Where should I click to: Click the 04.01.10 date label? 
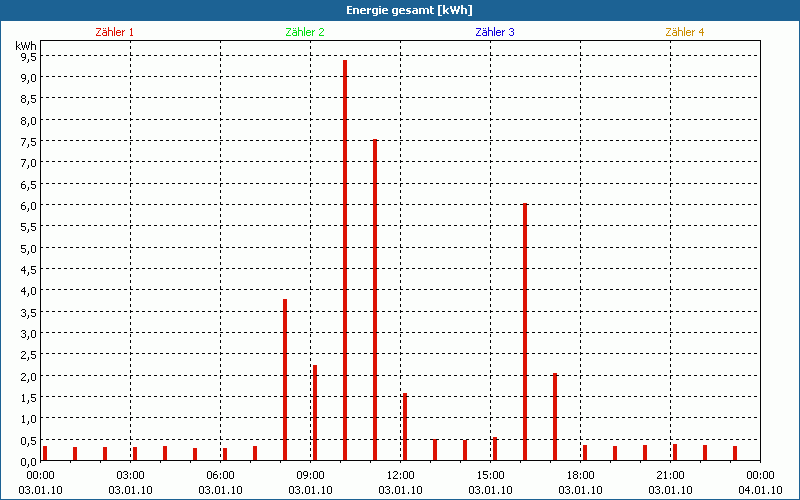tap(760, 490)
